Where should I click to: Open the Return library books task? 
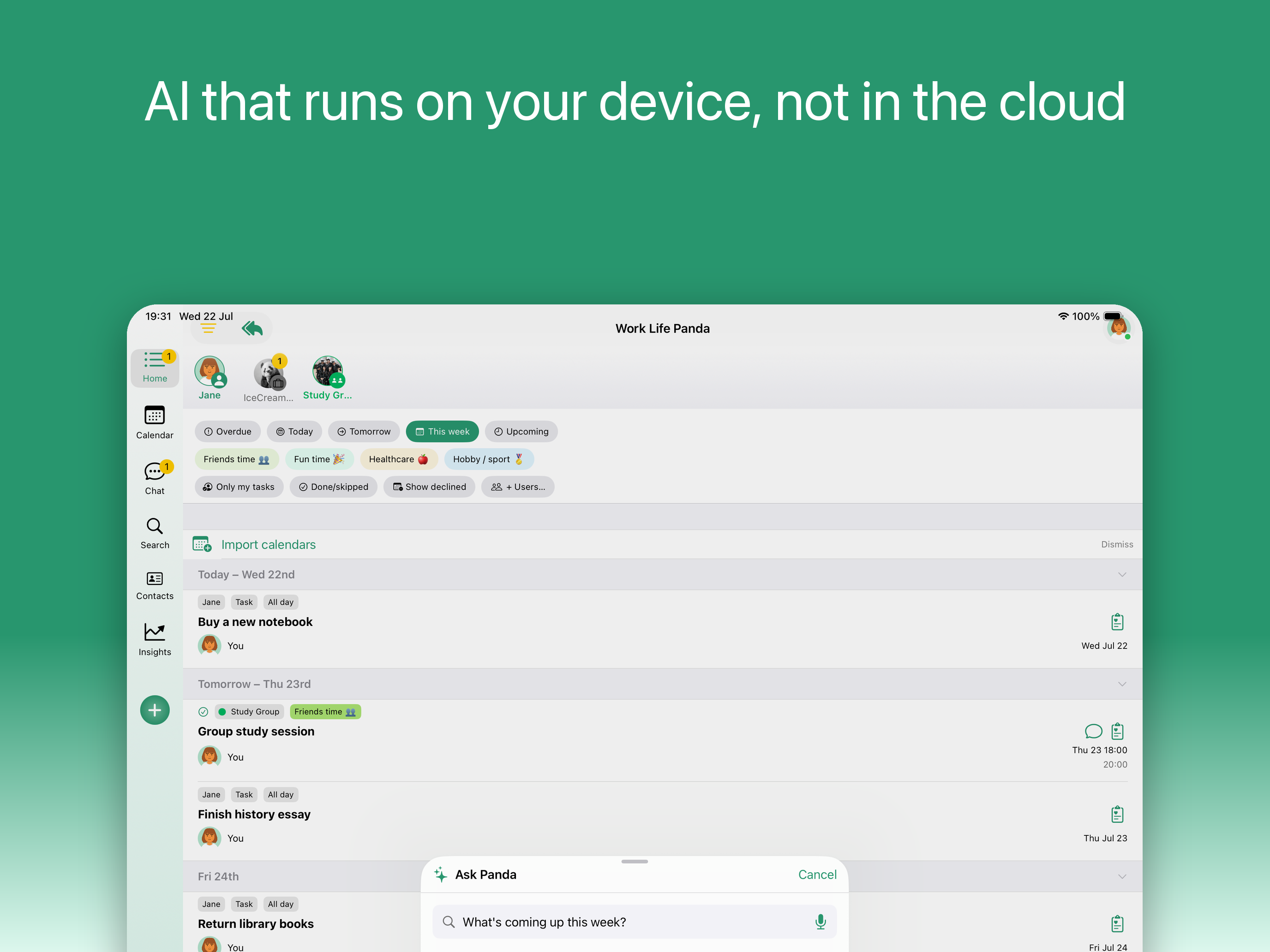coord(256,924)
